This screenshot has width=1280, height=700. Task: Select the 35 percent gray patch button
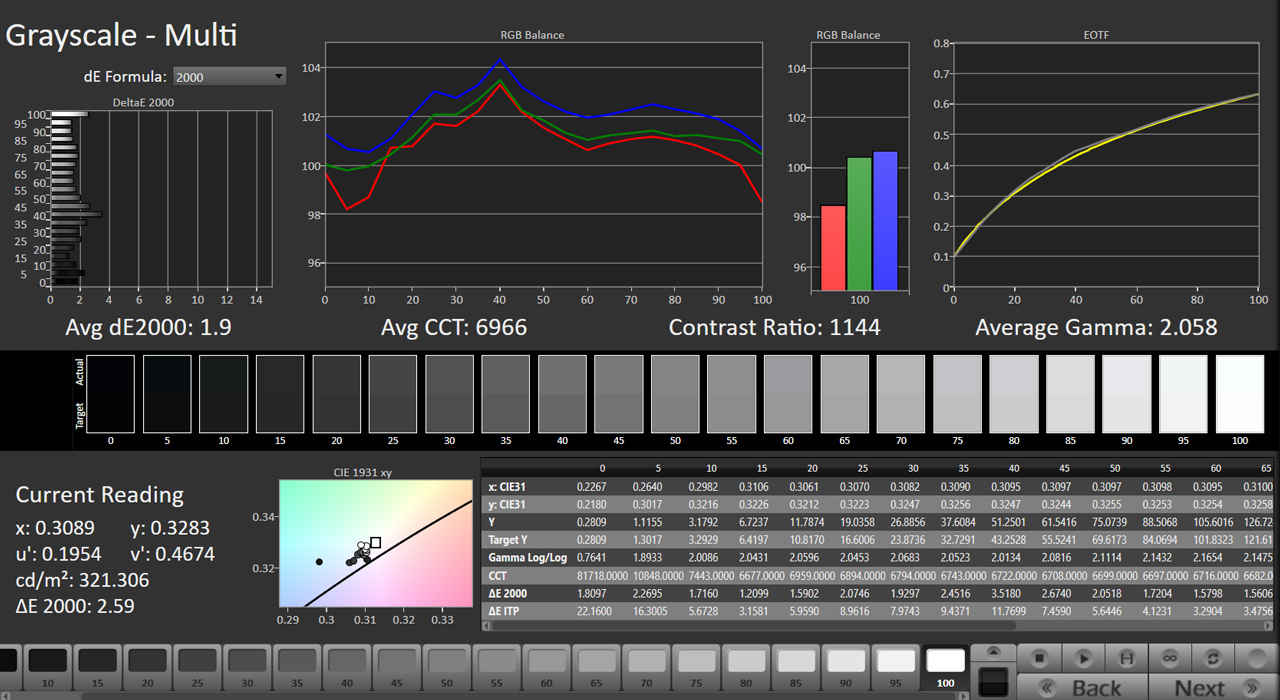tap(298, 667)
